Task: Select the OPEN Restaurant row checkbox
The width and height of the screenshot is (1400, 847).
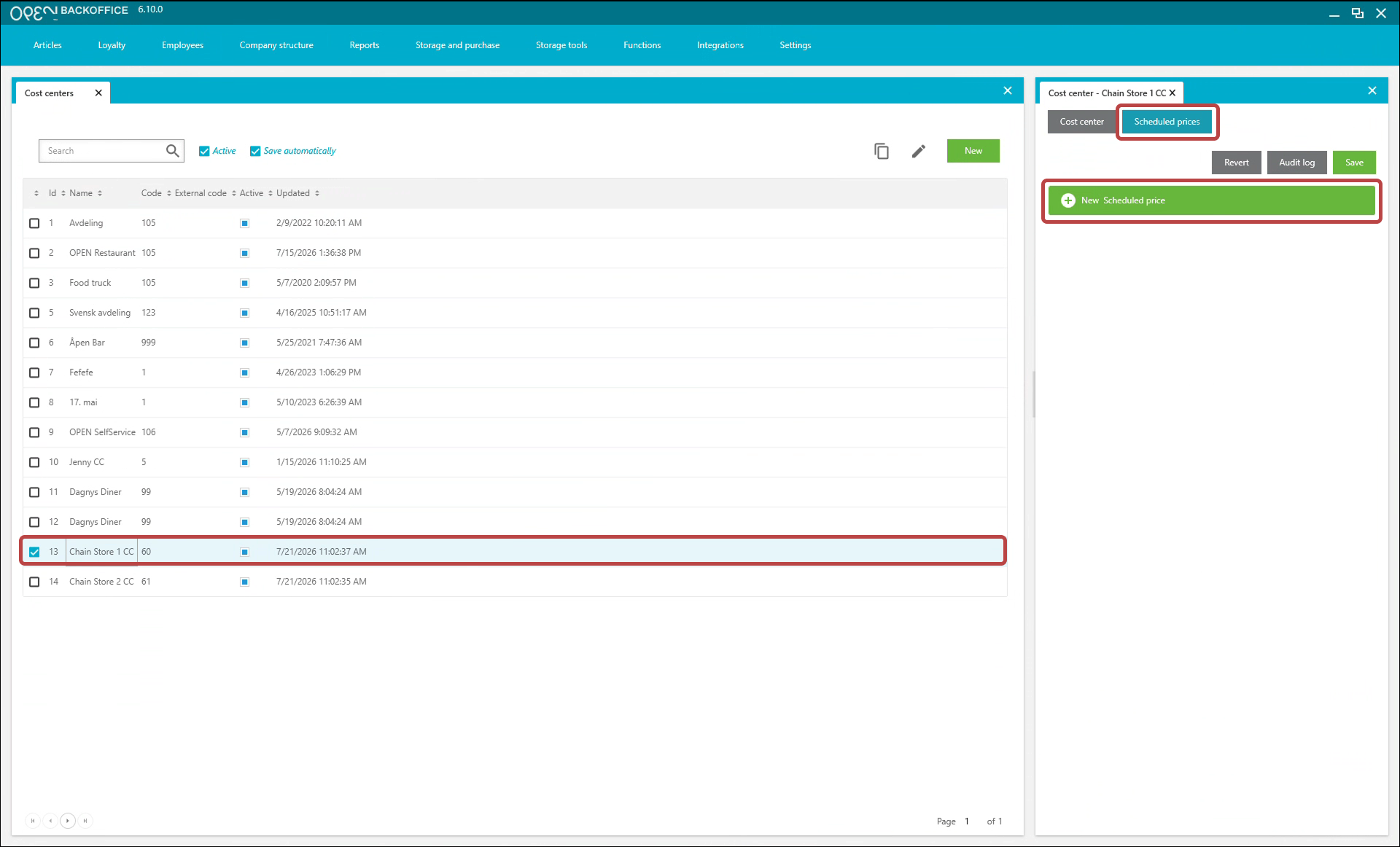Action: click(x=34, y=253)
